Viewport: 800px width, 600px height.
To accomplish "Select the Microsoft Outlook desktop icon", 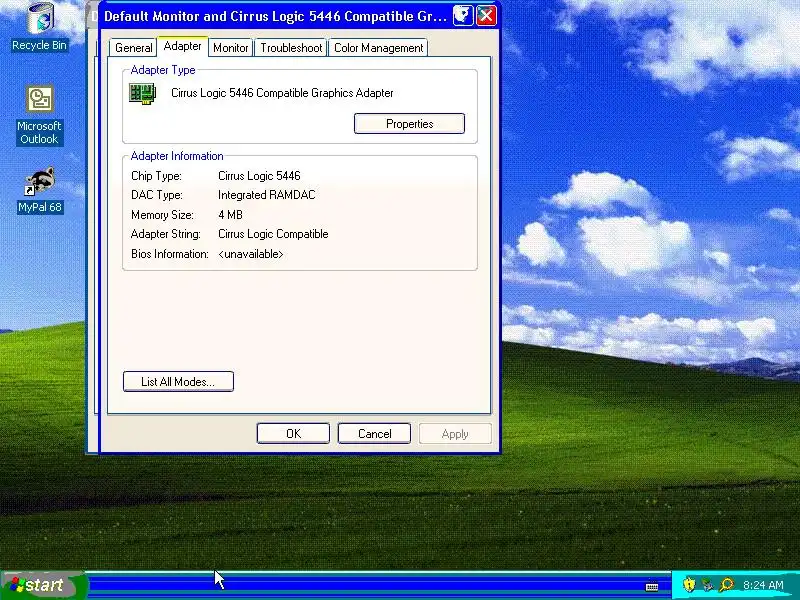I will [x=39, y=116].
